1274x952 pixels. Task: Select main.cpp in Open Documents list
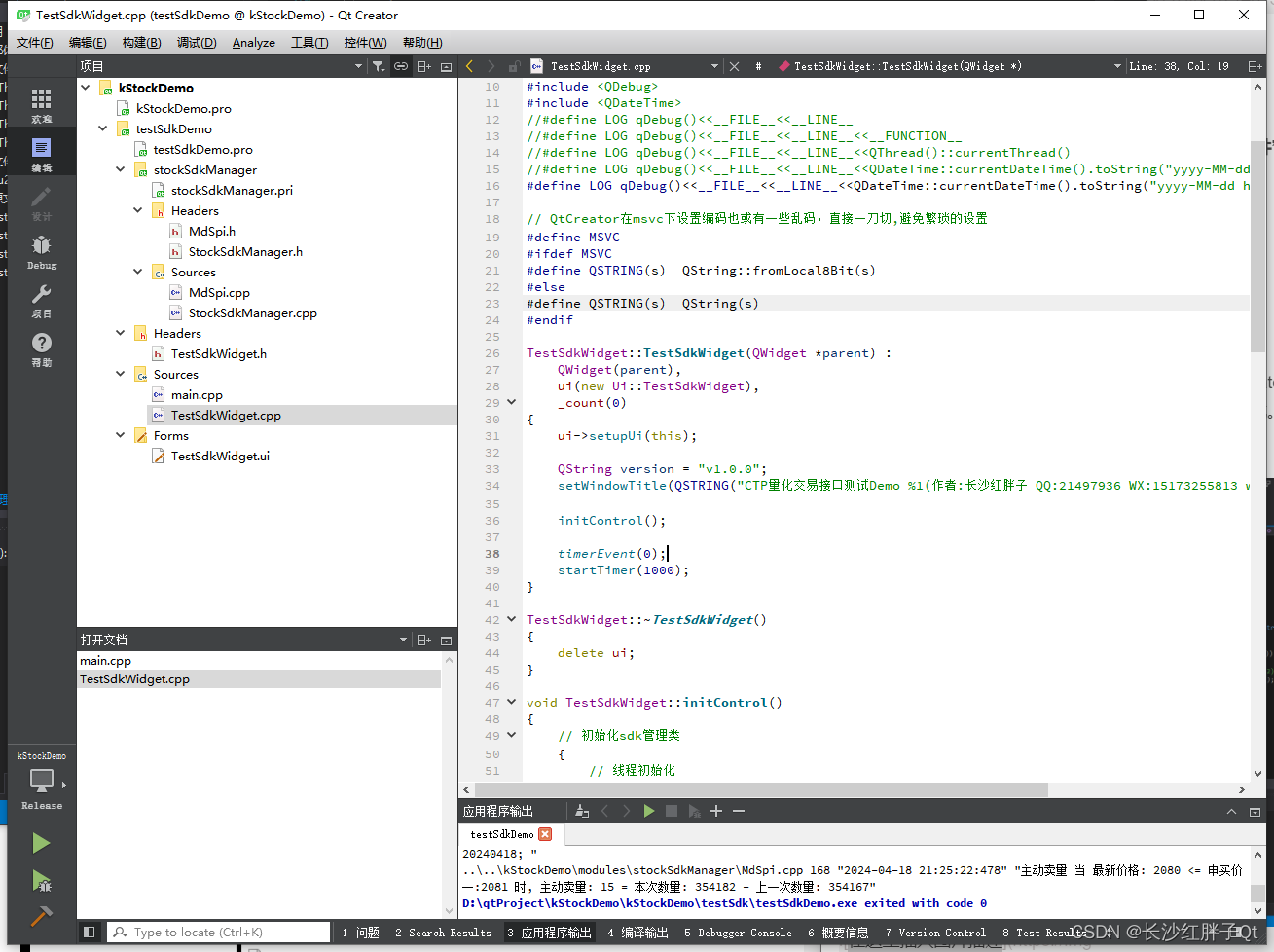pos(105,660)
